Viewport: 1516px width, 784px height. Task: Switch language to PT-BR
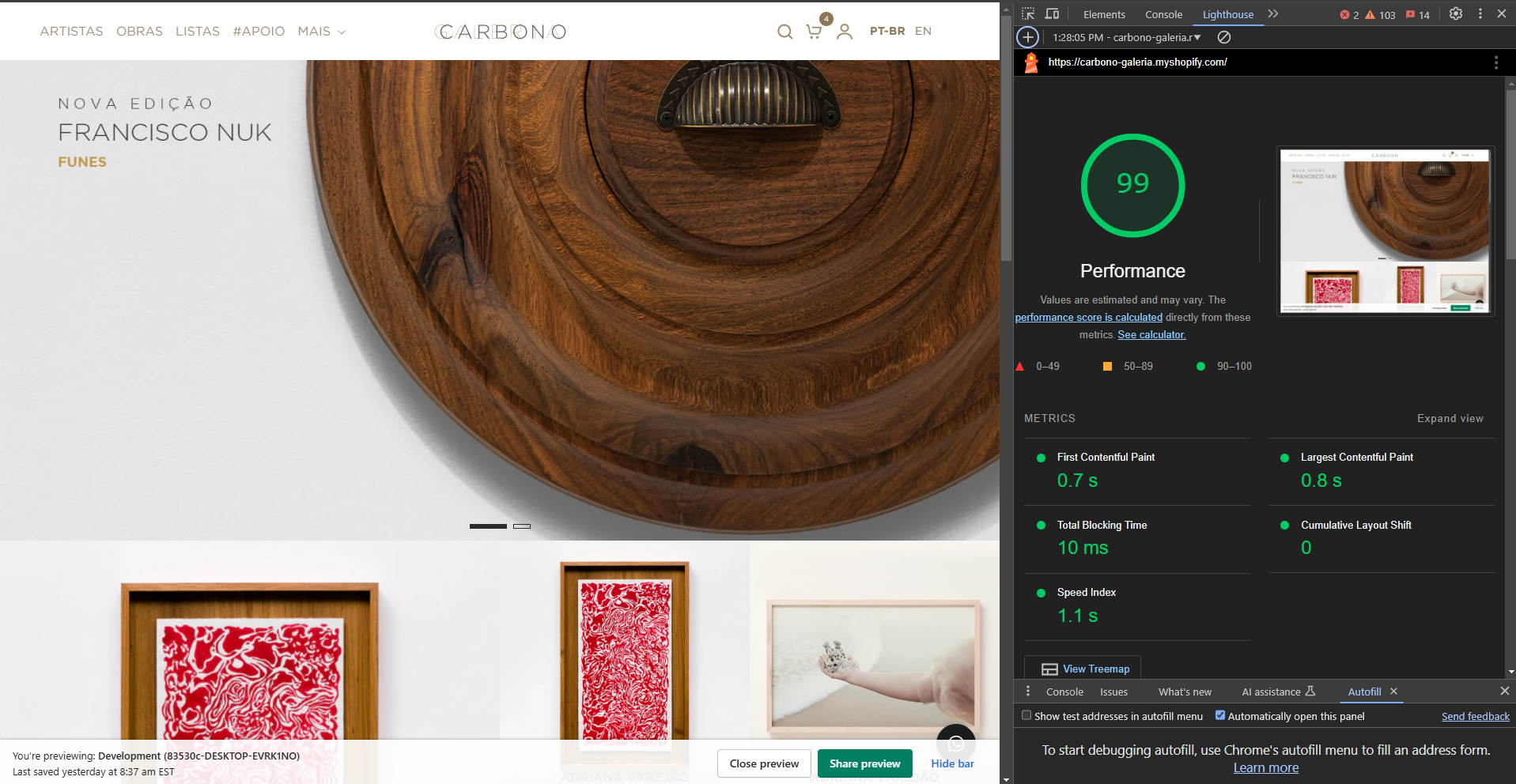tap(887, 31)
